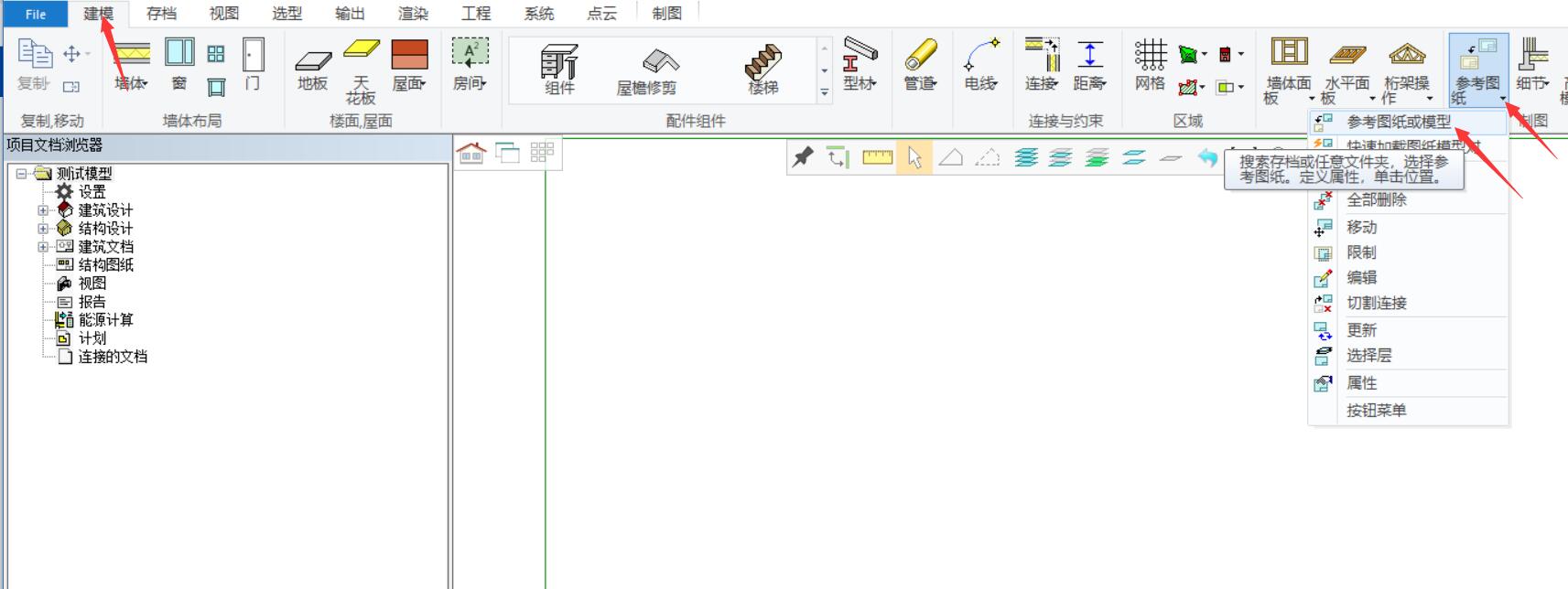Choose 切割连接 menu entry
This screenshot has width=1568, height=589.
[1408, 303]
